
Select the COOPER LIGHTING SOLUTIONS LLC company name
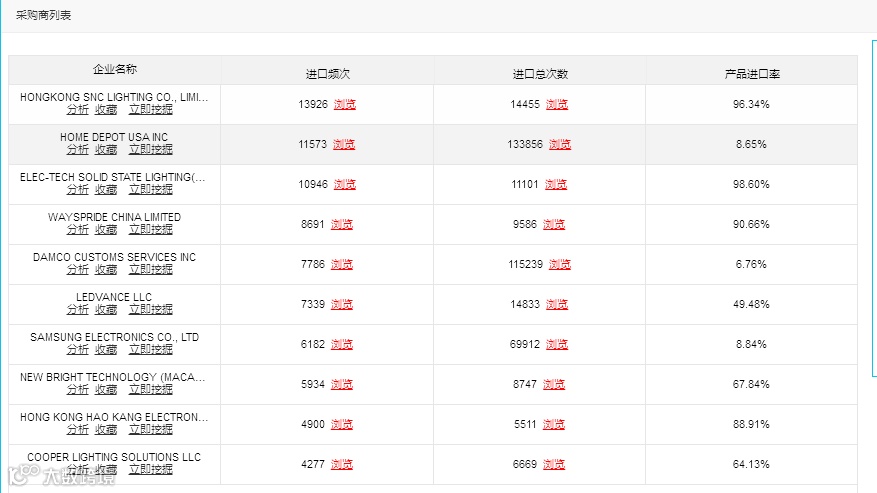[x=114, y=457]
